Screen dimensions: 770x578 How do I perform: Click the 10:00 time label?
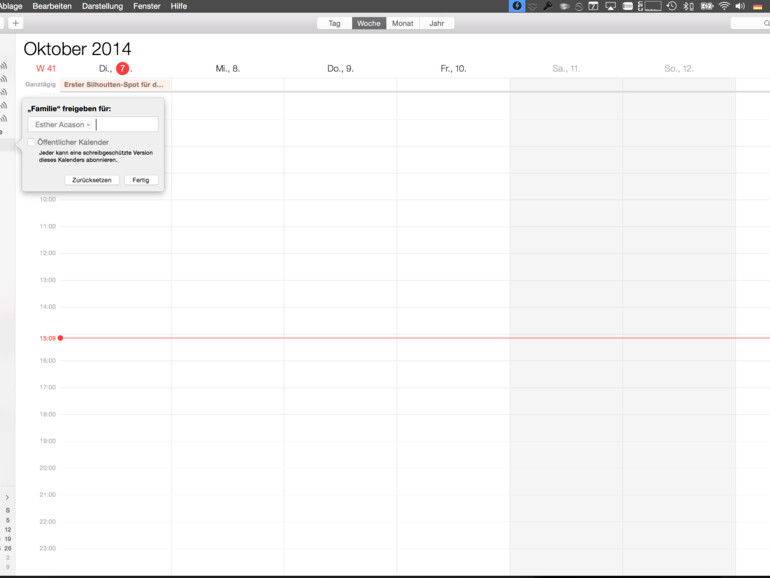pos(48,199)
